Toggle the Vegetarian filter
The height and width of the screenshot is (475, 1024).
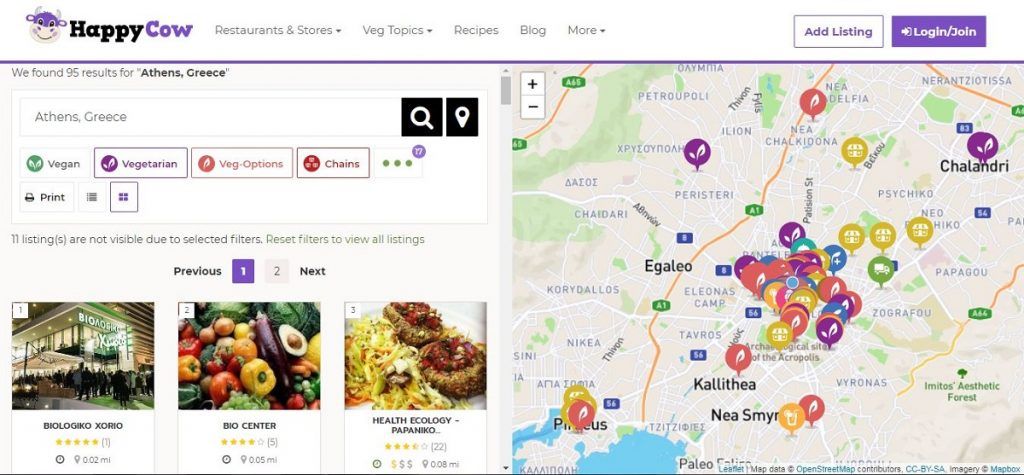pos(141,163)
